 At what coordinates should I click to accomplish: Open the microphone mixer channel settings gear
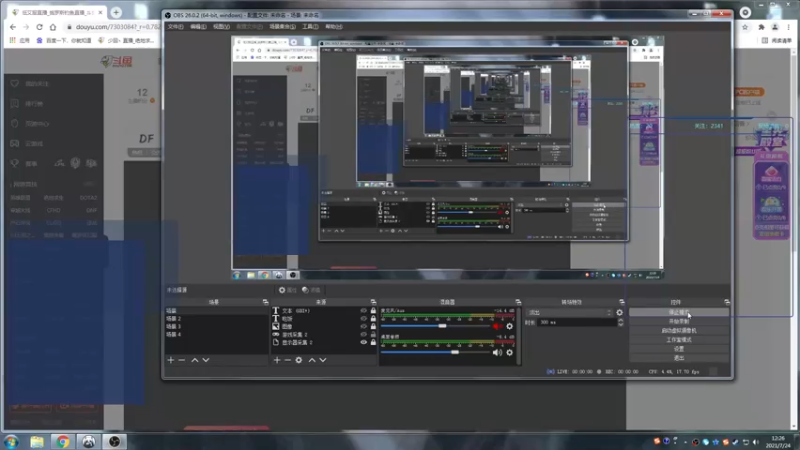tap(509, 327)
